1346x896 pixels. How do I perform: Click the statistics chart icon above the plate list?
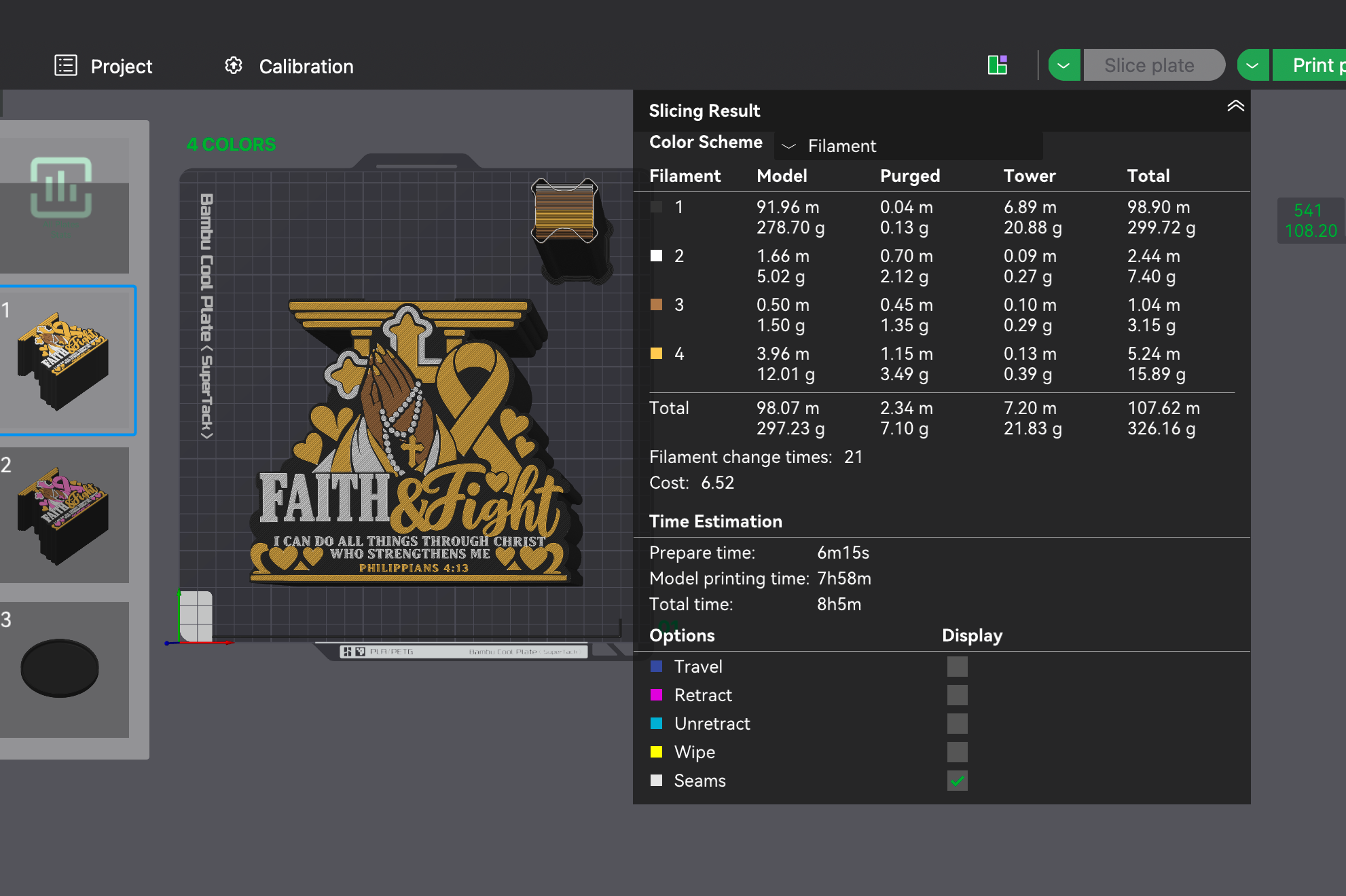click(x=61, y=188)
